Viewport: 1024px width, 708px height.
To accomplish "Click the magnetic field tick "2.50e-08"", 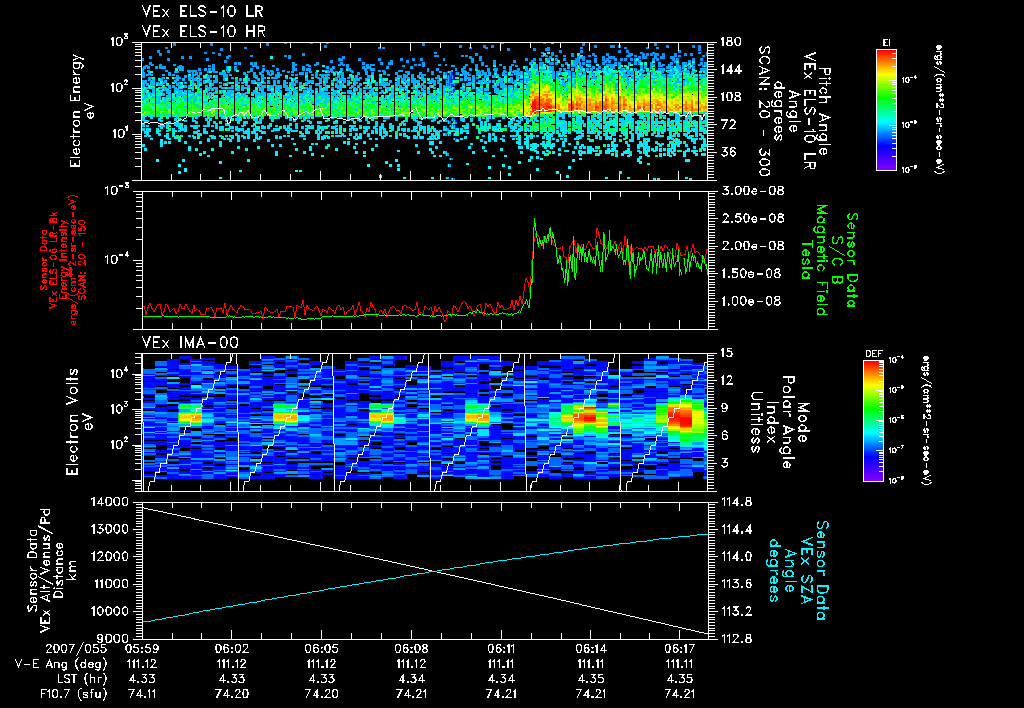I will pyautogui.click(x=752, y=218).
